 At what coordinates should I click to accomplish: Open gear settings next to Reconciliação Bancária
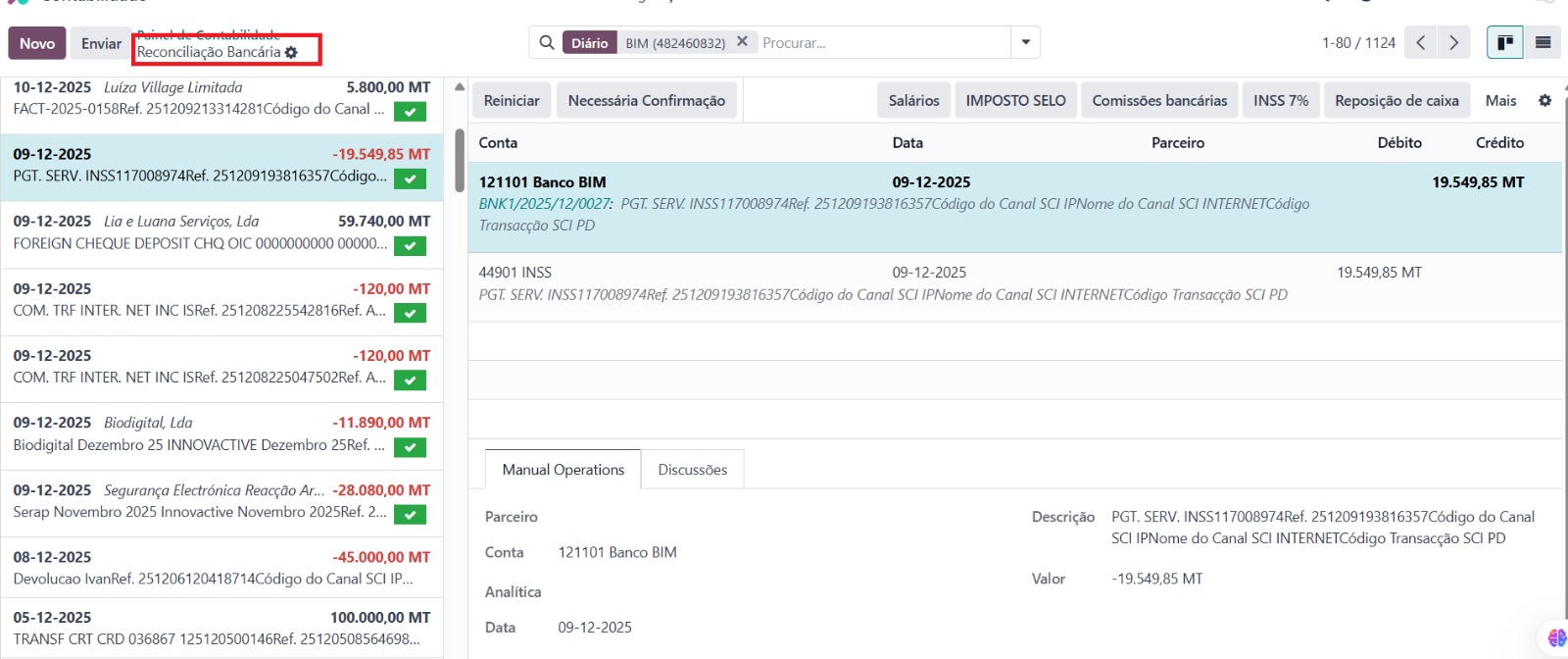pyautogui.click(x=291, y=52)
